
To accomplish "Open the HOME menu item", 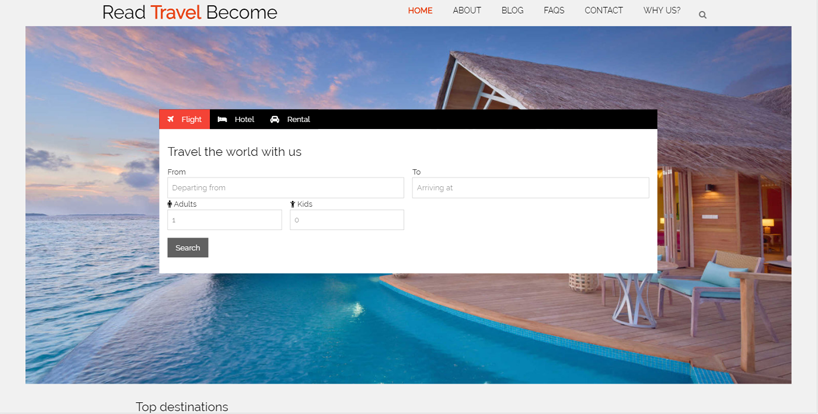I will 420,10.
